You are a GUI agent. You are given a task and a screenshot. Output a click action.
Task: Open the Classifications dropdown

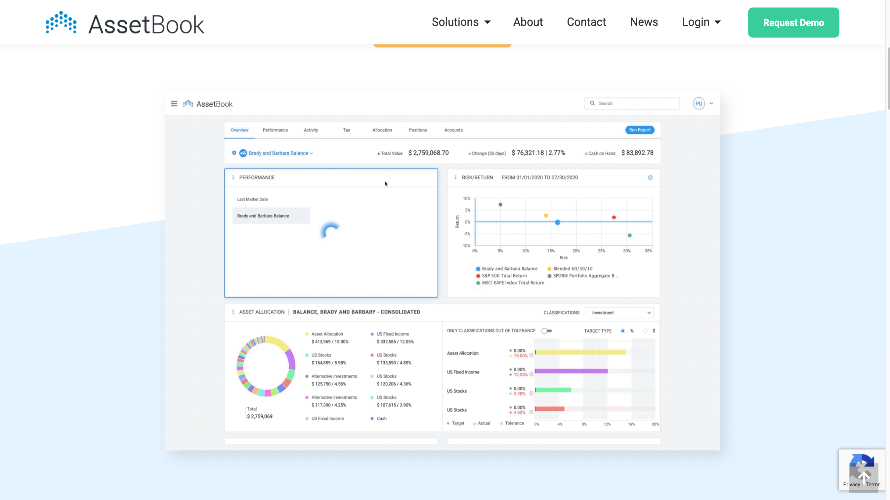pos(619,313)
